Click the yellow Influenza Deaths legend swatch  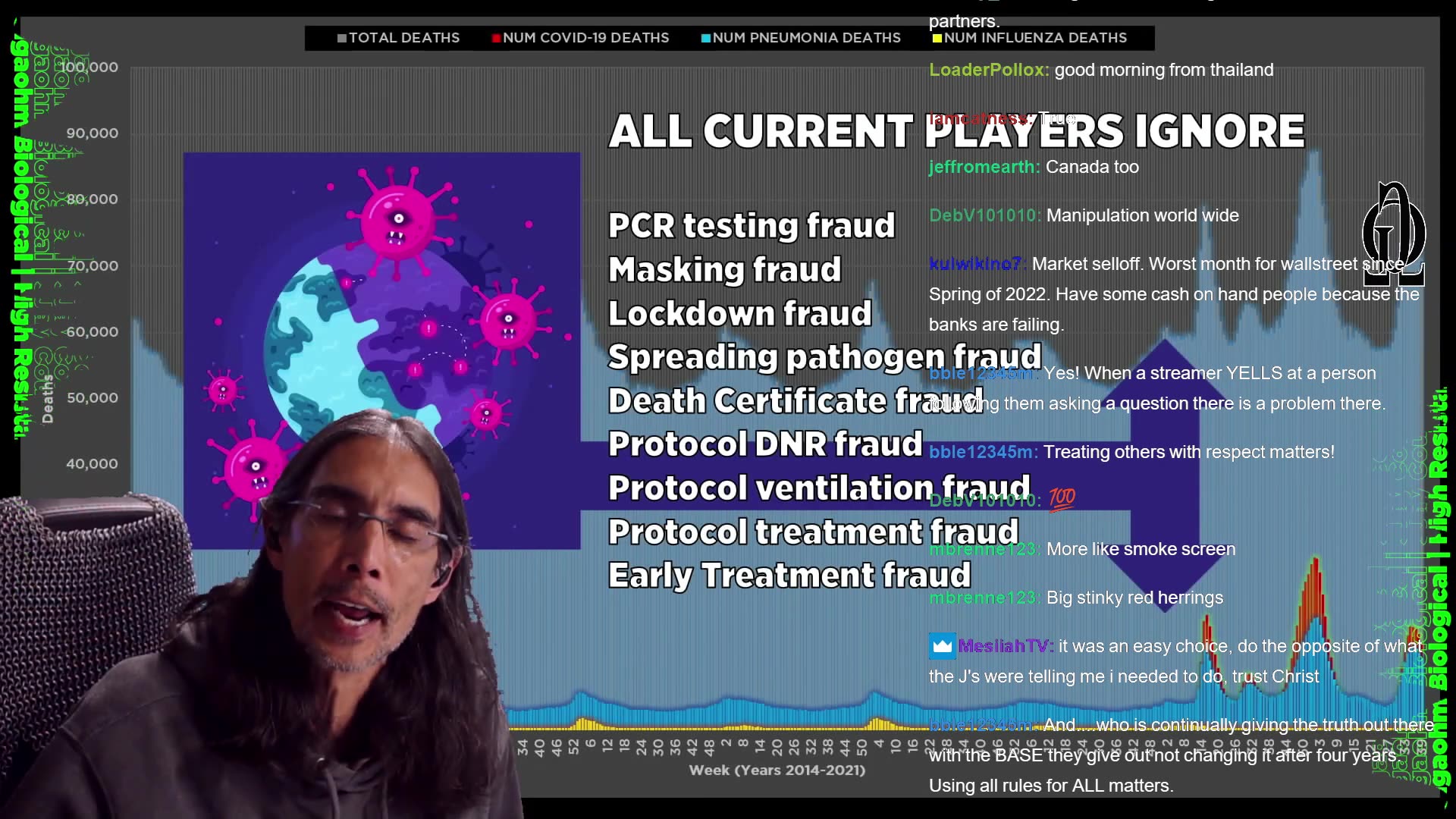click(x=937, y=38)
